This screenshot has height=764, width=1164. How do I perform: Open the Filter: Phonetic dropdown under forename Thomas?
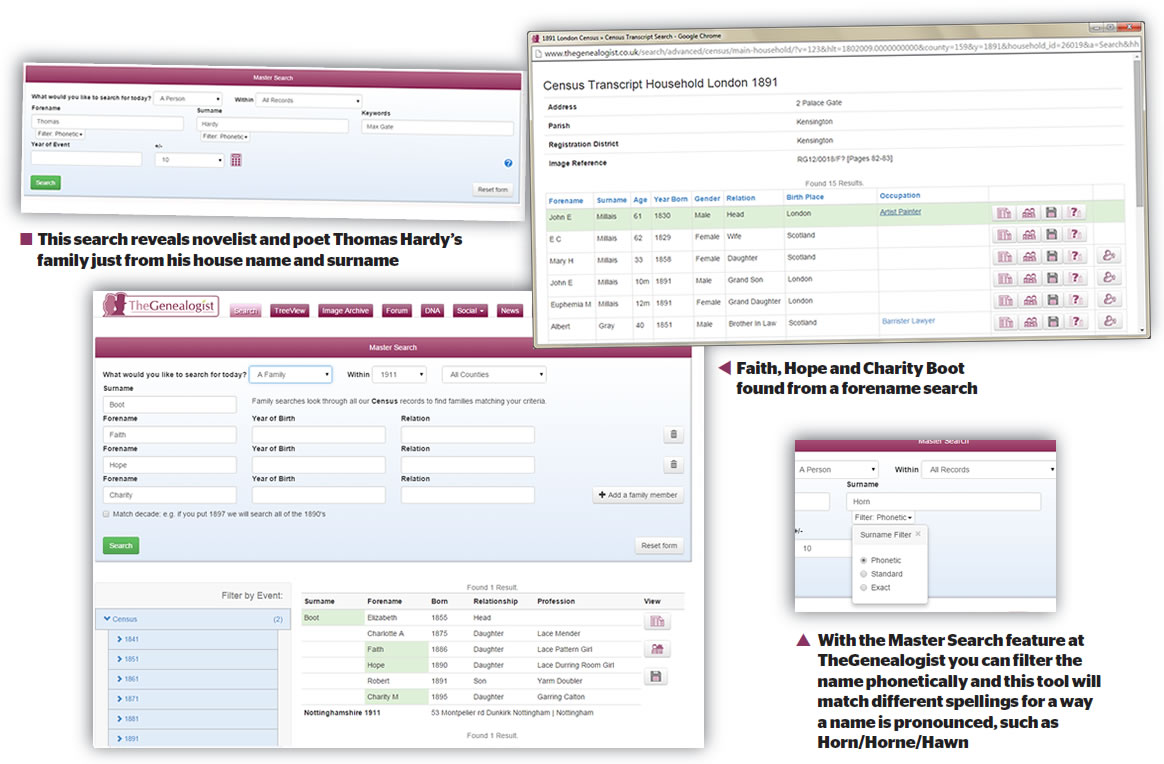point(59,134)
